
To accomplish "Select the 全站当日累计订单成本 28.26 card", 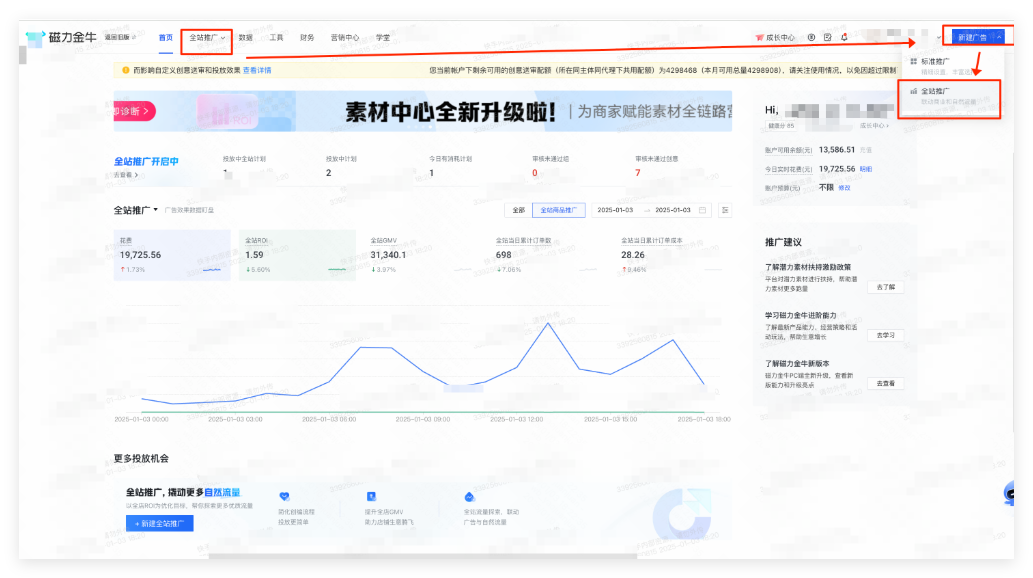I will coord(673,255).
